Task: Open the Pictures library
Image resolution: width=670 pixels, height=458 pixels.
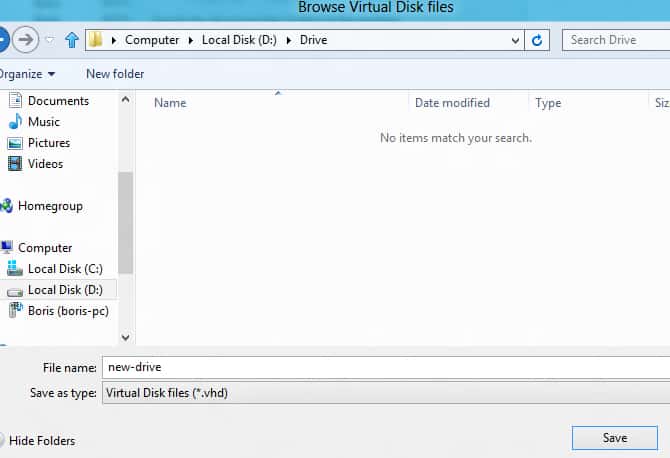Action: [48, 143]
